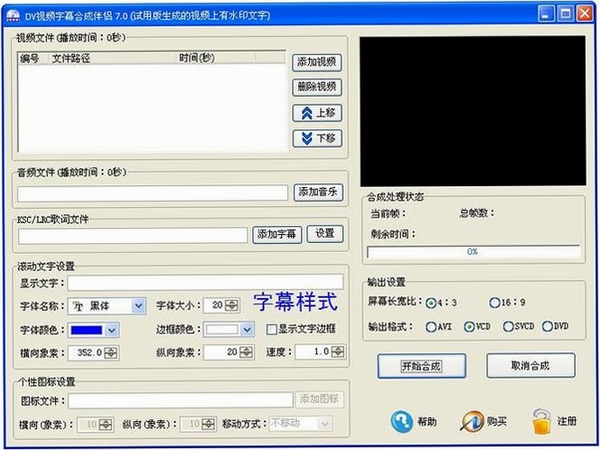This screenshot has height=450, width=600.
Task: Minimize the window
Action: (546, 14)
